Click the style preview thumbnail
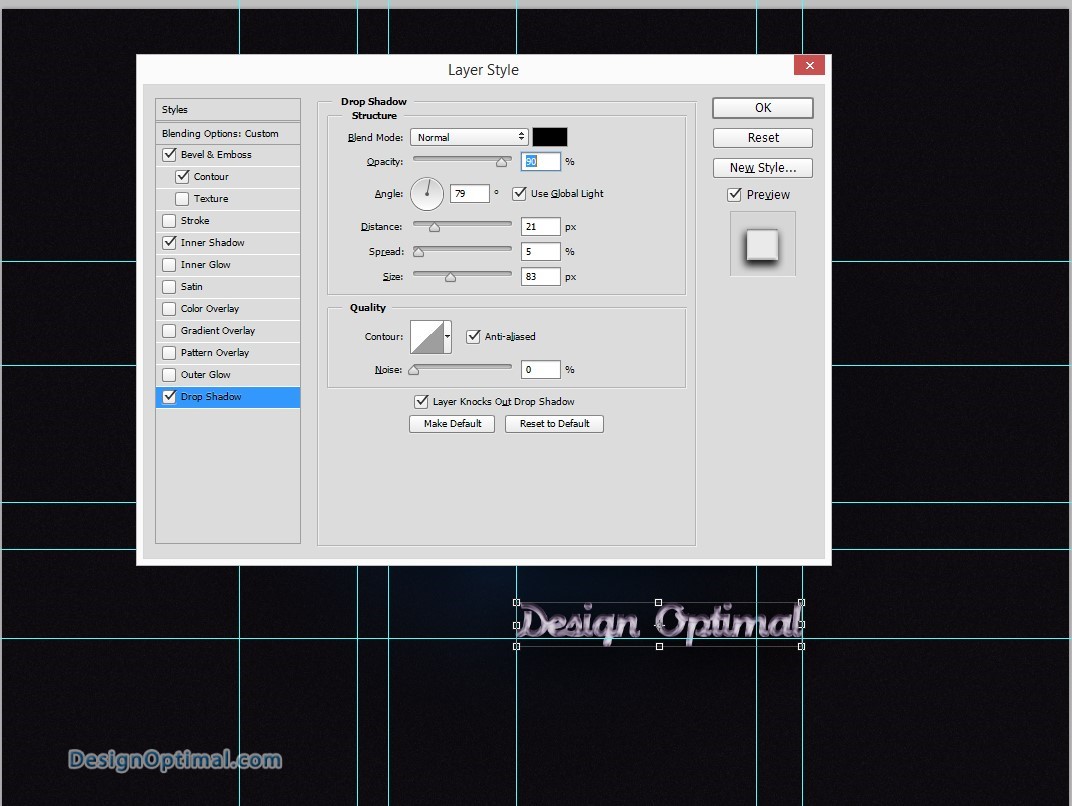The height and width of the screenshot is (806, 1072). coord(762,244)
